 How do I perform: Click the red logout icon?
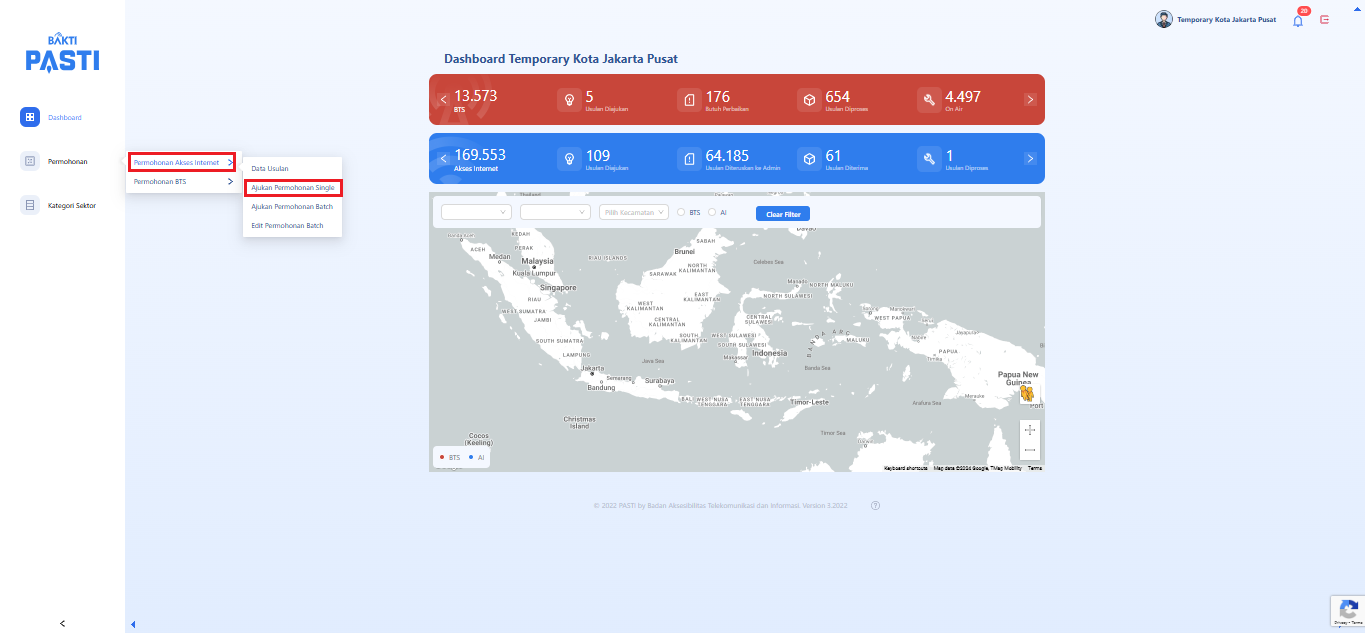(x=1325, y=20)
